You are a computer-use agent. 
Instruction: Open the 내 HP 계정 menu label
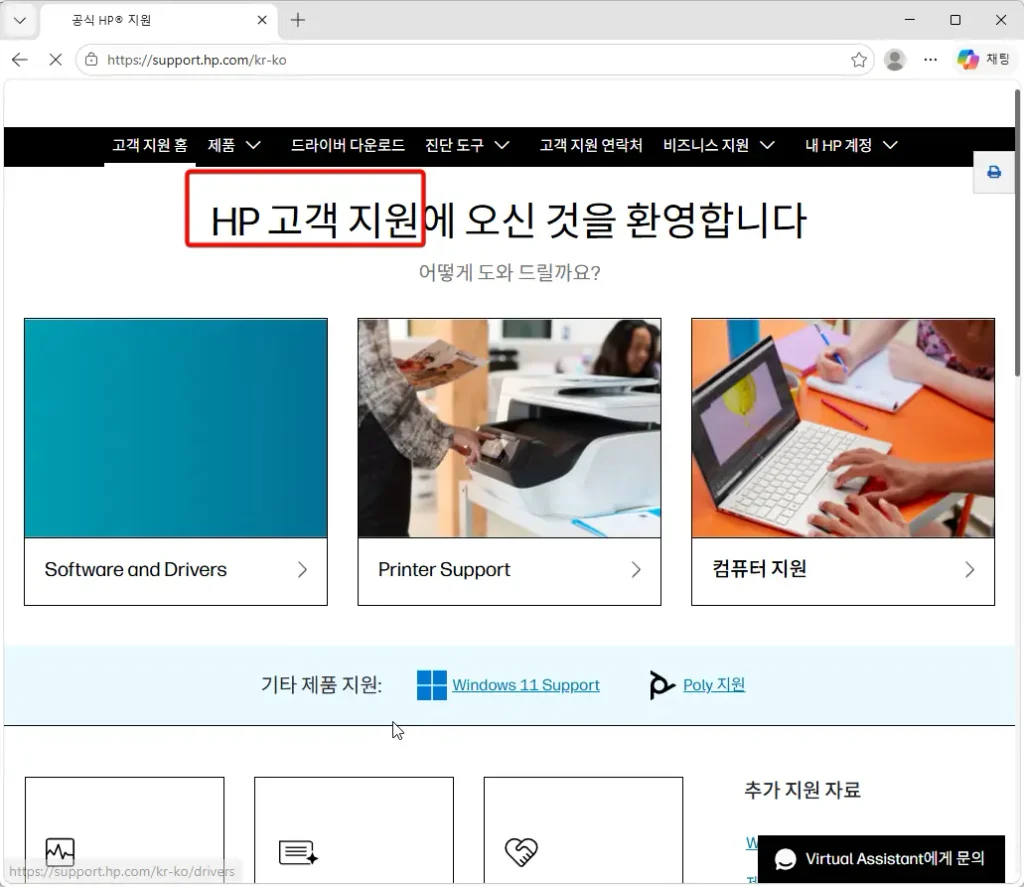coord(838,145)
